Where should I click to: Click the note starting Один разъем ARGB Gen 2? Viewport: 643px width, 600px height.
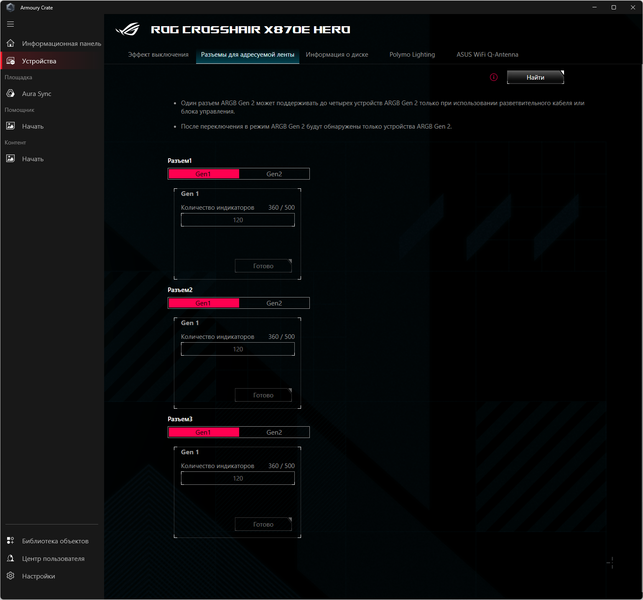coord(382,107)
